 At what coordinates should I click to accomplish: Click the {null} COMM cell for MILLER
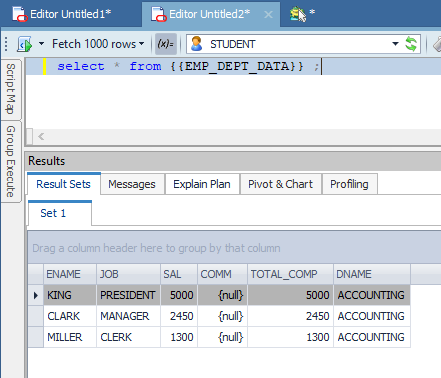(x=222, y=337)
